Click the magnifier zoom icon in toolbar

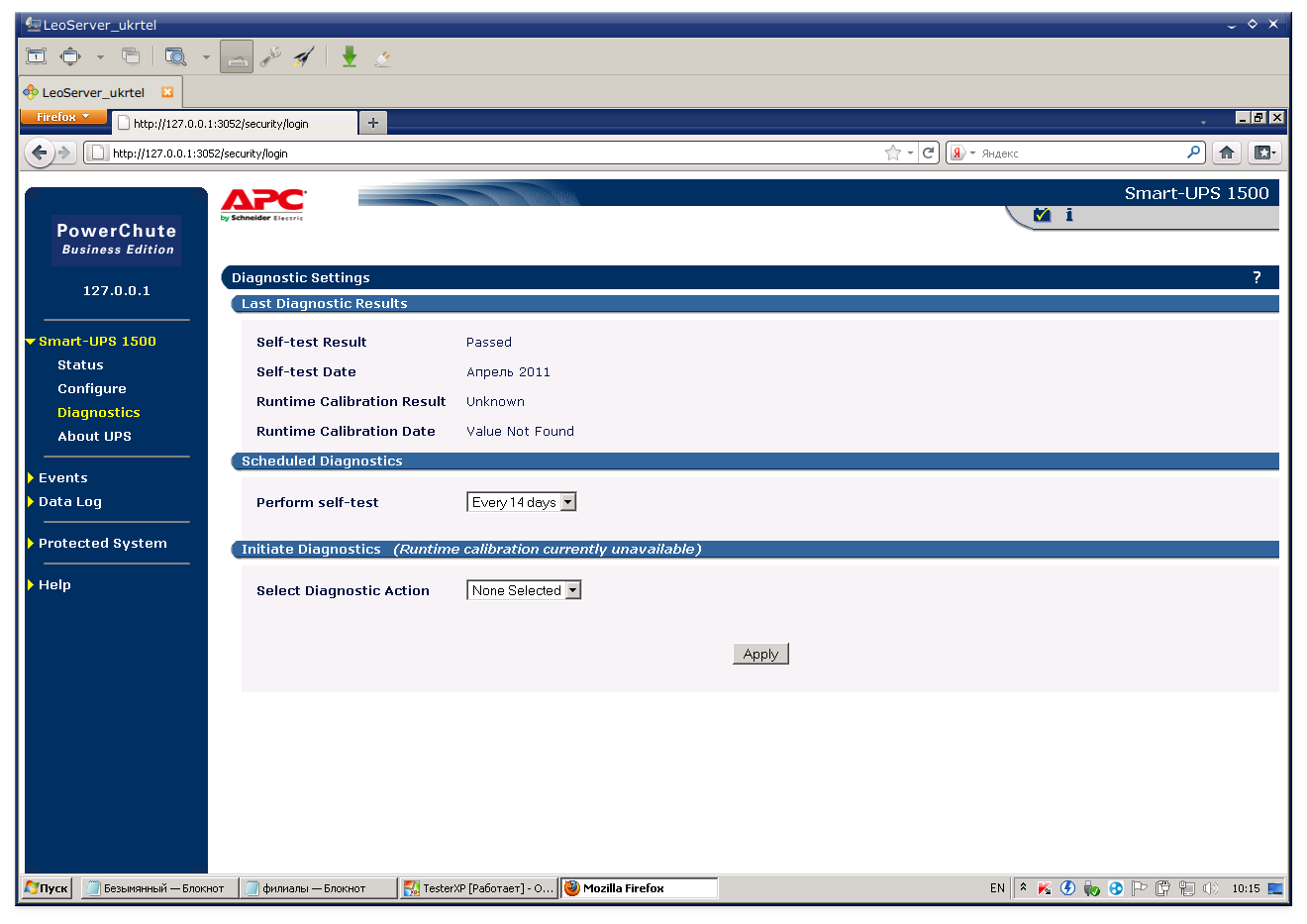pos(176,57)
